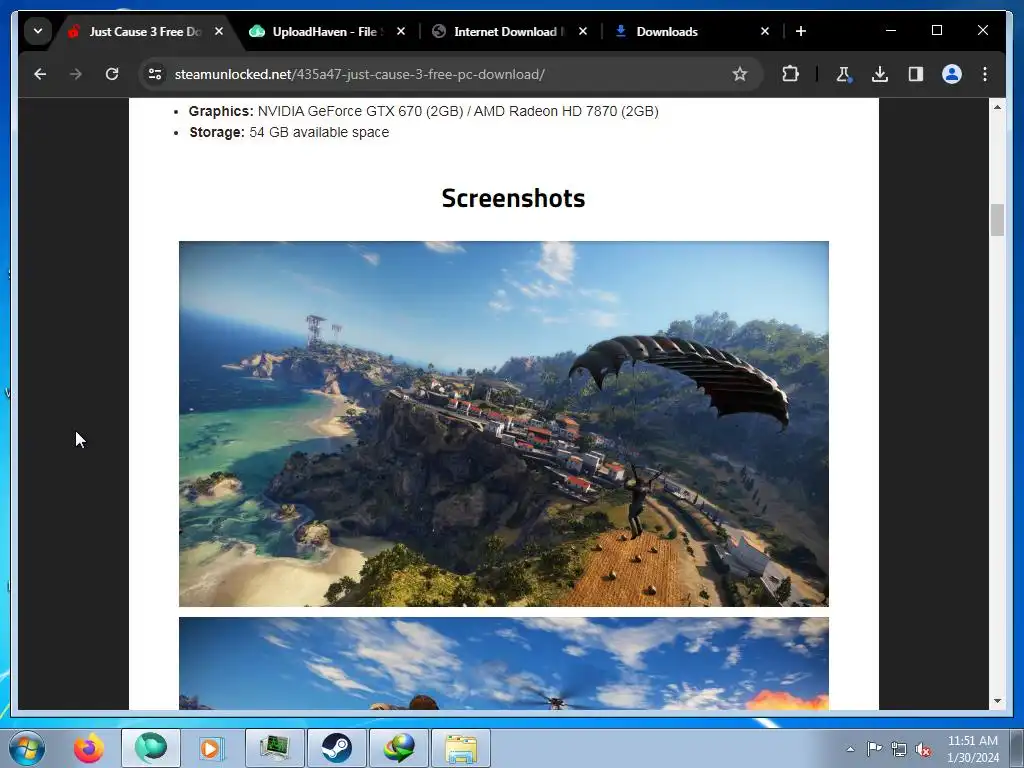The height and width of the screenshot is (768, 1024).
Task: Open the Extensions puzzle icon
Action: pos(790,74)
